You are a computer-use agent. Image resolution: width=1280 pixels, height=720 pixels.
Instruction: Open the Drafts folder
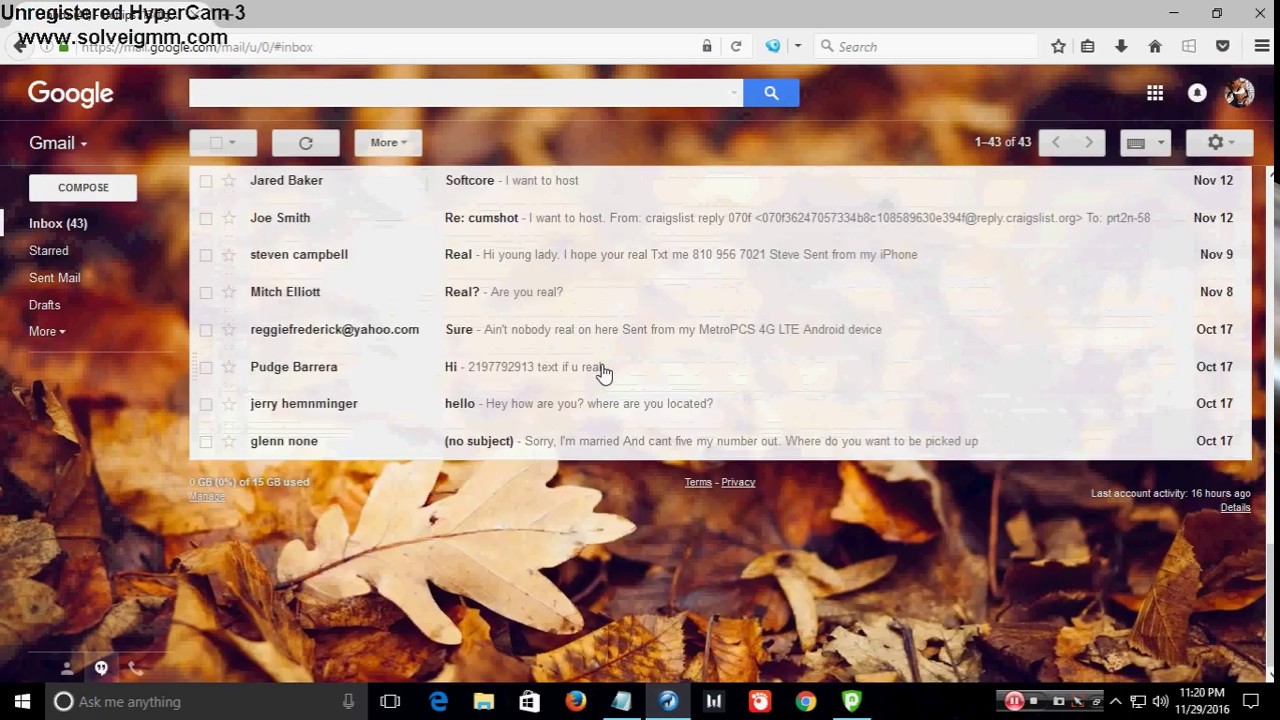[45, 305]
